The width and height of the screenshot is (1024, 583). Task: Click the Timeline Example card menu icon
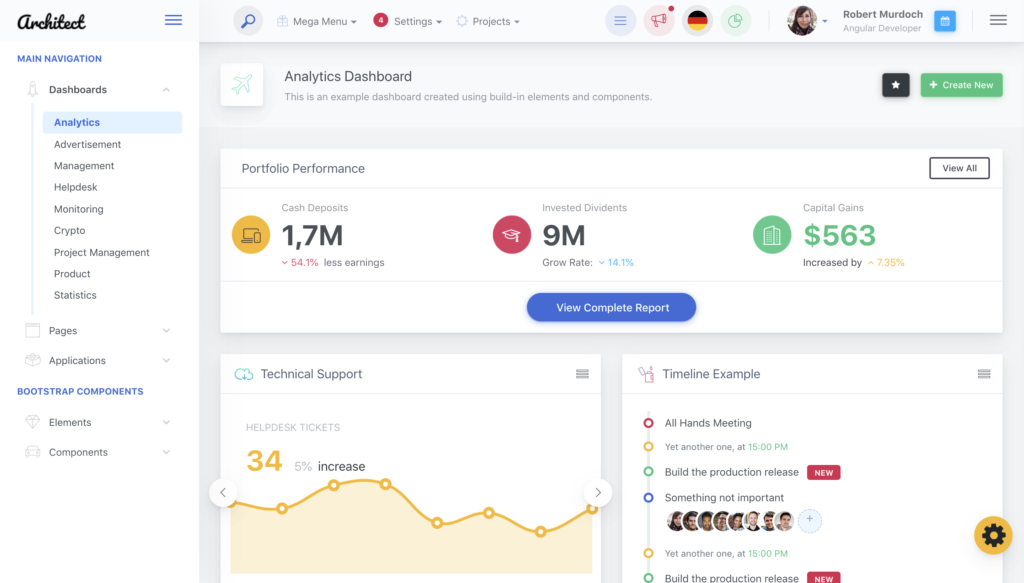pyautogui.click(x=984, y=374)
